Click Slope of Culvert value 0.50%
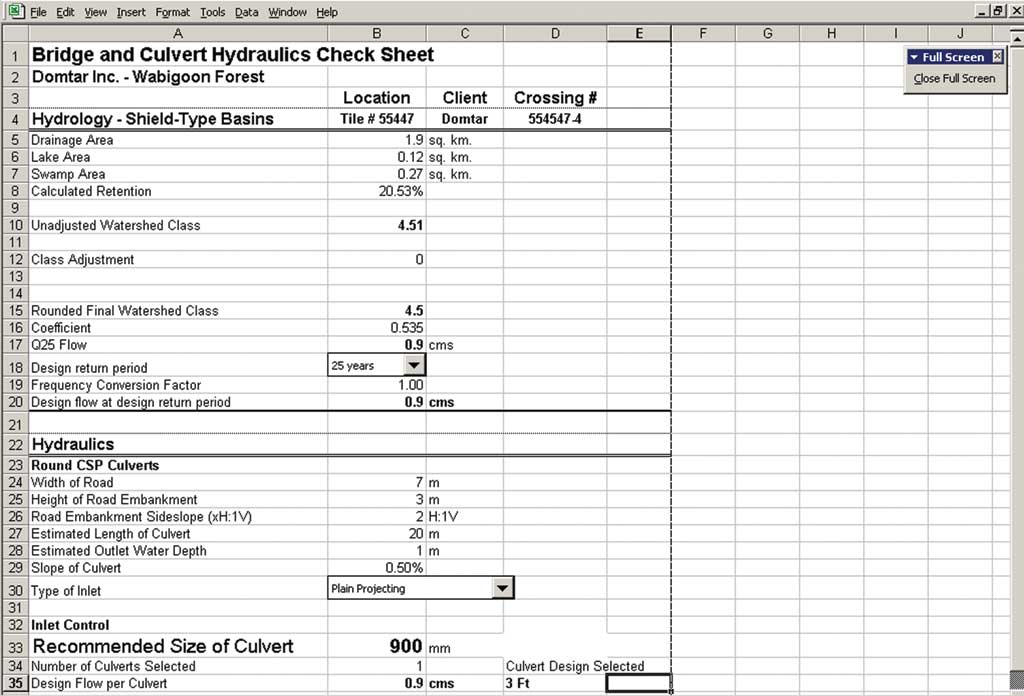Viewport: 1024px width, 696px height. [x=377, y=568]
